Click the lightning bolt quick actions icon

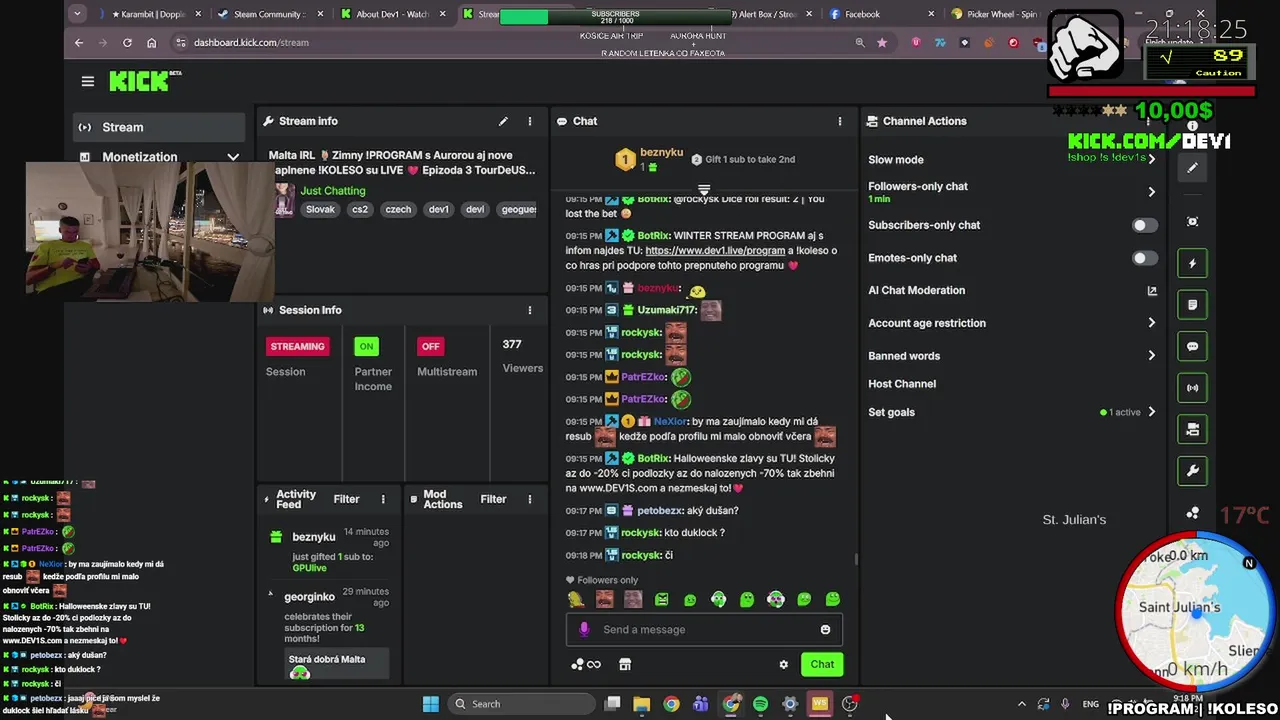pos(1192,263)
